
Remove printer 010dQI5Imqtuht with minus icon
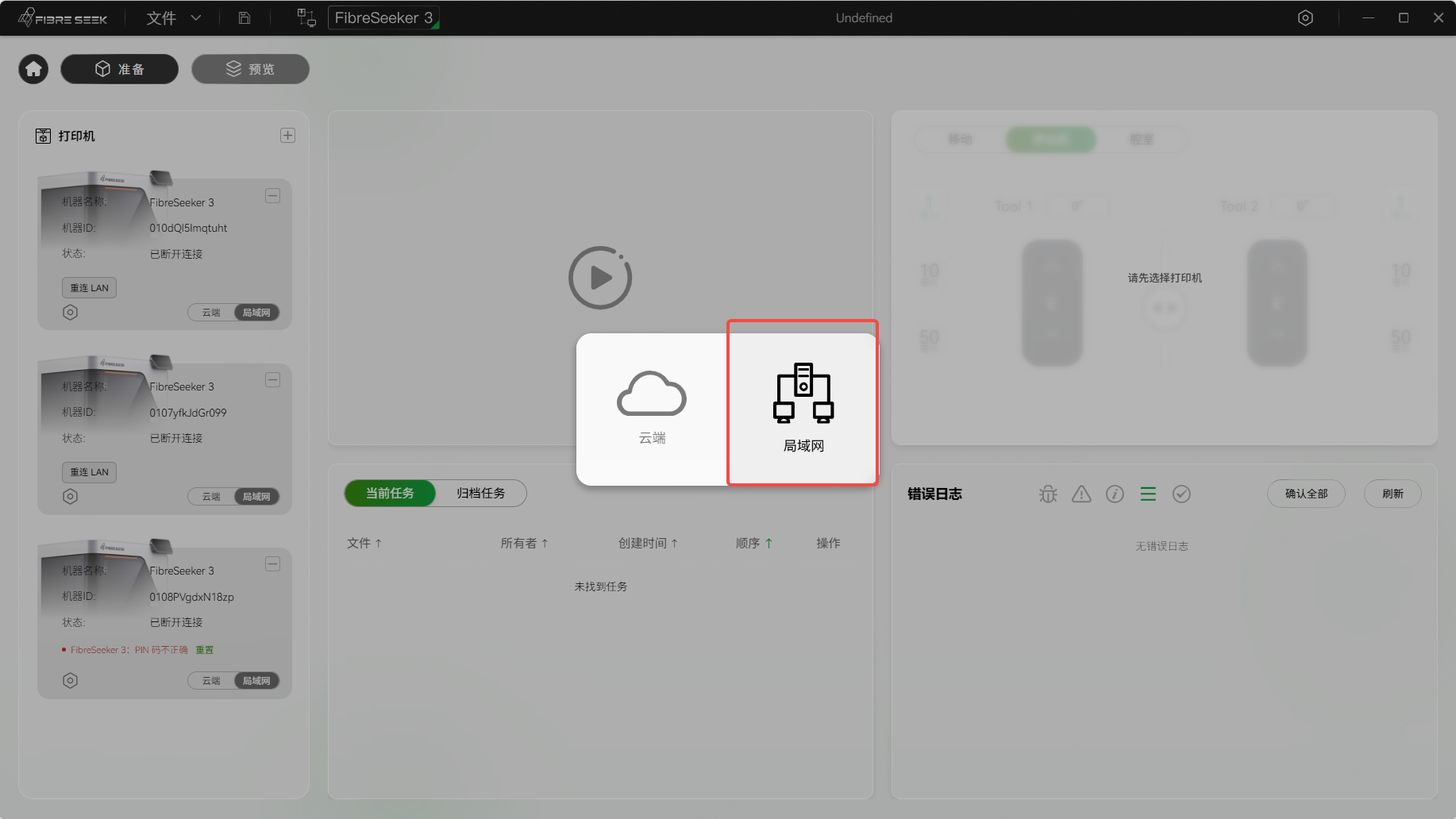point(272,196)
